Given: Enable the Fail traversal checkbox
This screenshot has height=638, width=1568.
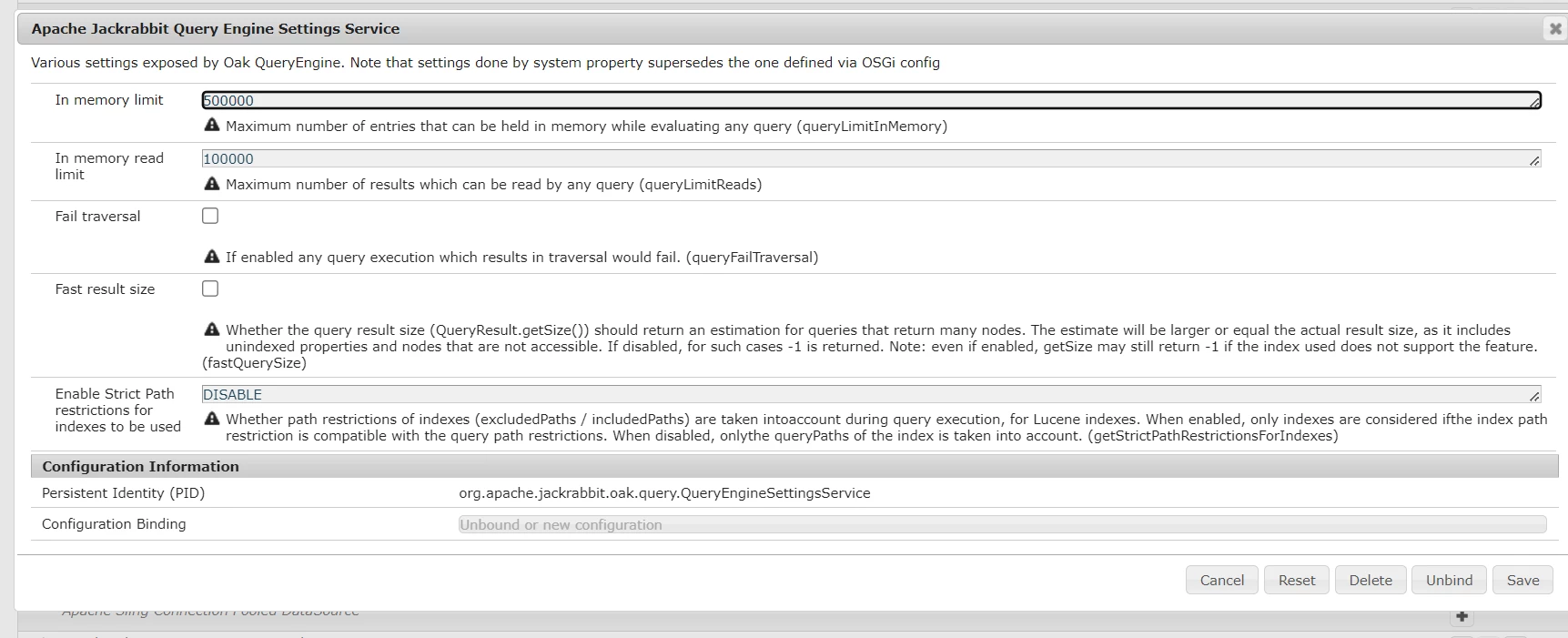Looking at the screenshot, I should [210, 216].
